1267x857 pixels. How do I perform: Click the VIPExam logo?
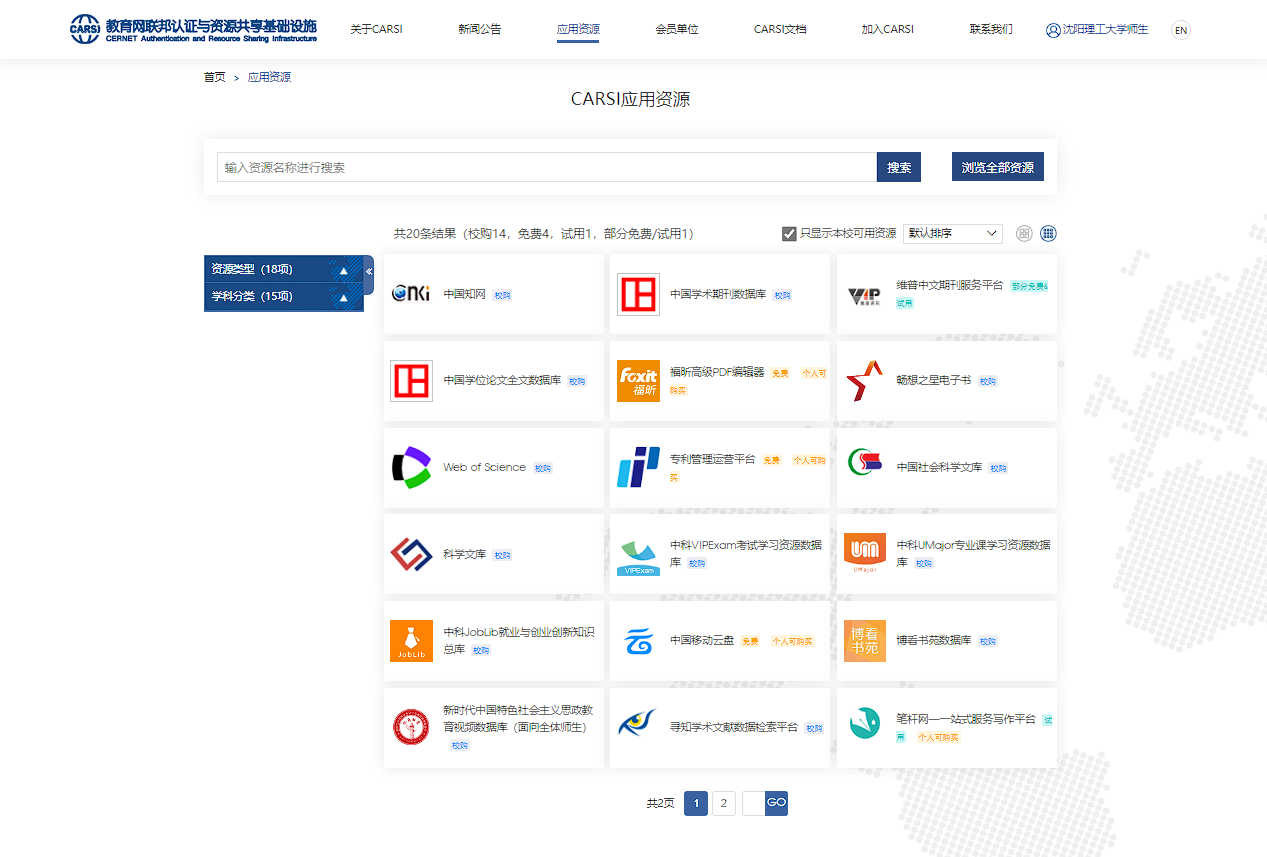(x=638, y=556)
